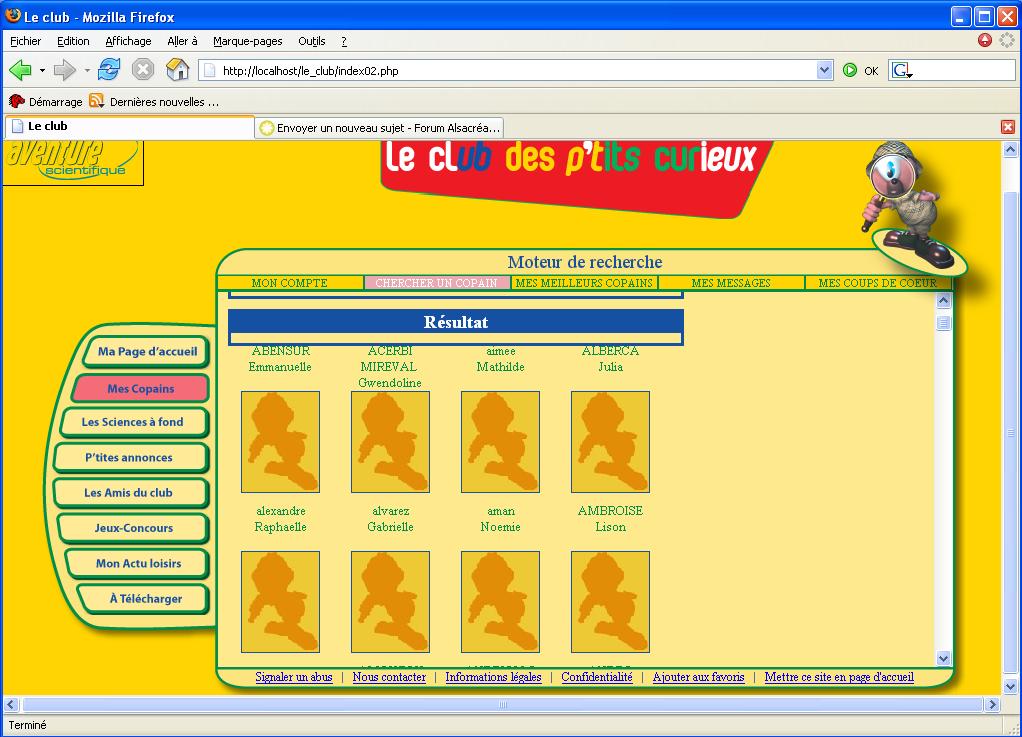Click scroll down arrow in results panel
The image size is (1022, 737).
pyautogui.click(x=943, y=657)
